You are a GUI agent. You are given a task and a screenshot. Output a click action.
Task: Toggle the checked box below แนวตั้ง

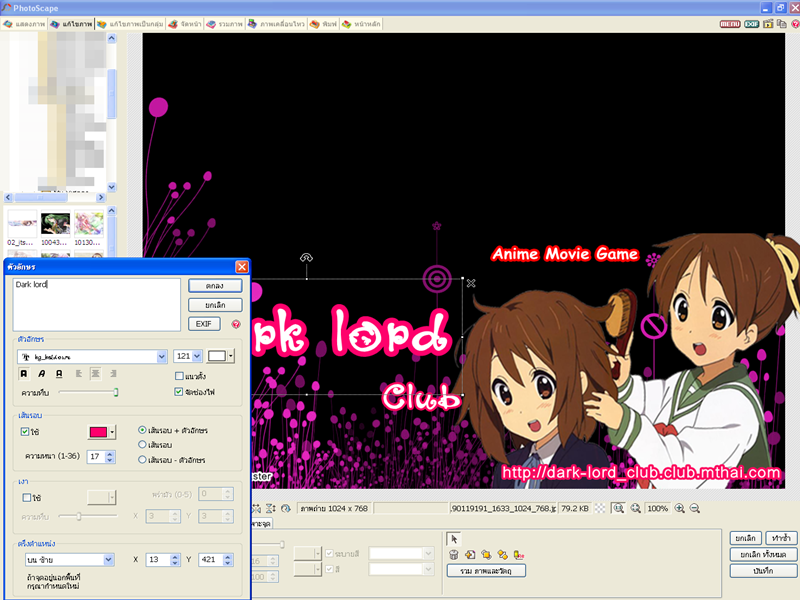coord(179,392)
